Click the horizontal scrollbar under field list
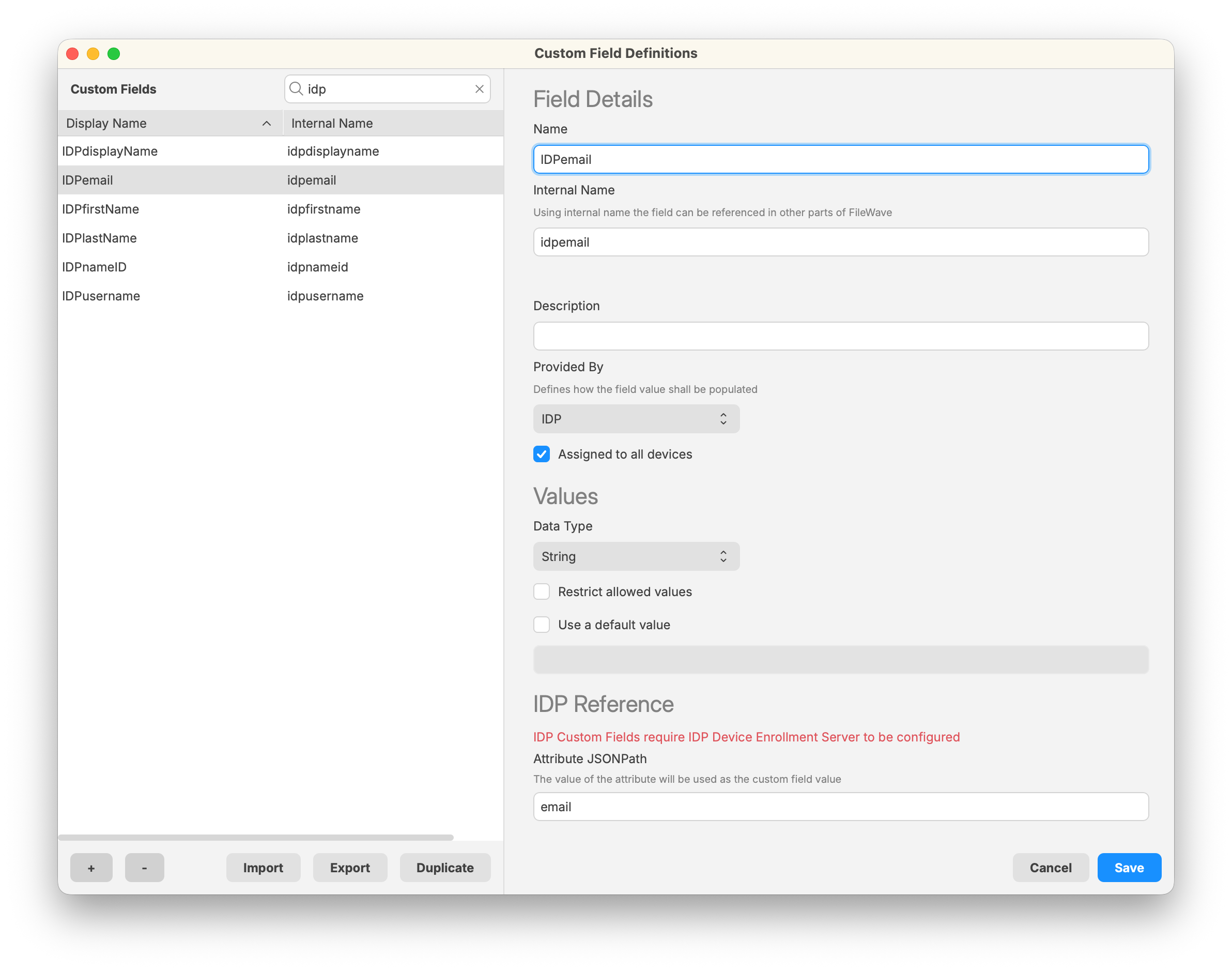1232x971 pixels. point(256,838)
